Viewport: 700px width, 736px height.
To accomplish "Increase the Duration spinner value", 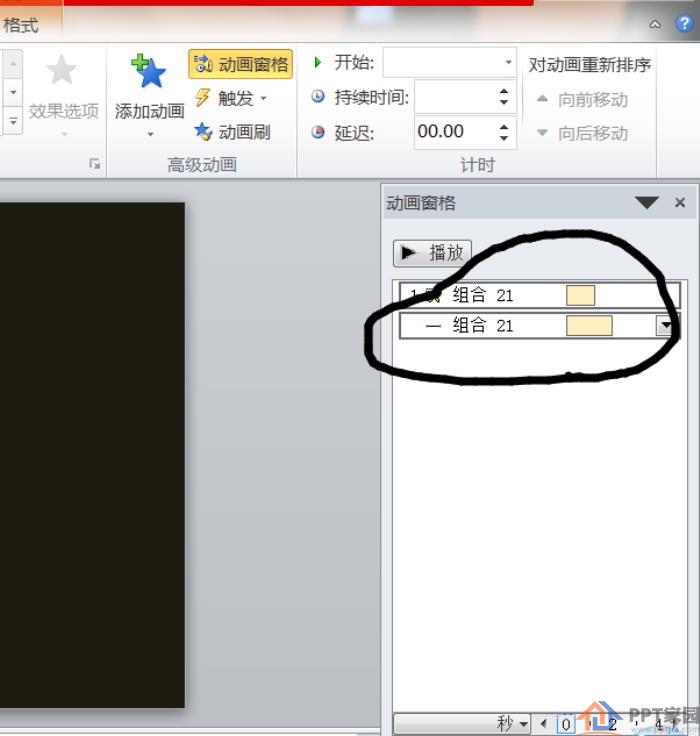I will tap(504, 91).
